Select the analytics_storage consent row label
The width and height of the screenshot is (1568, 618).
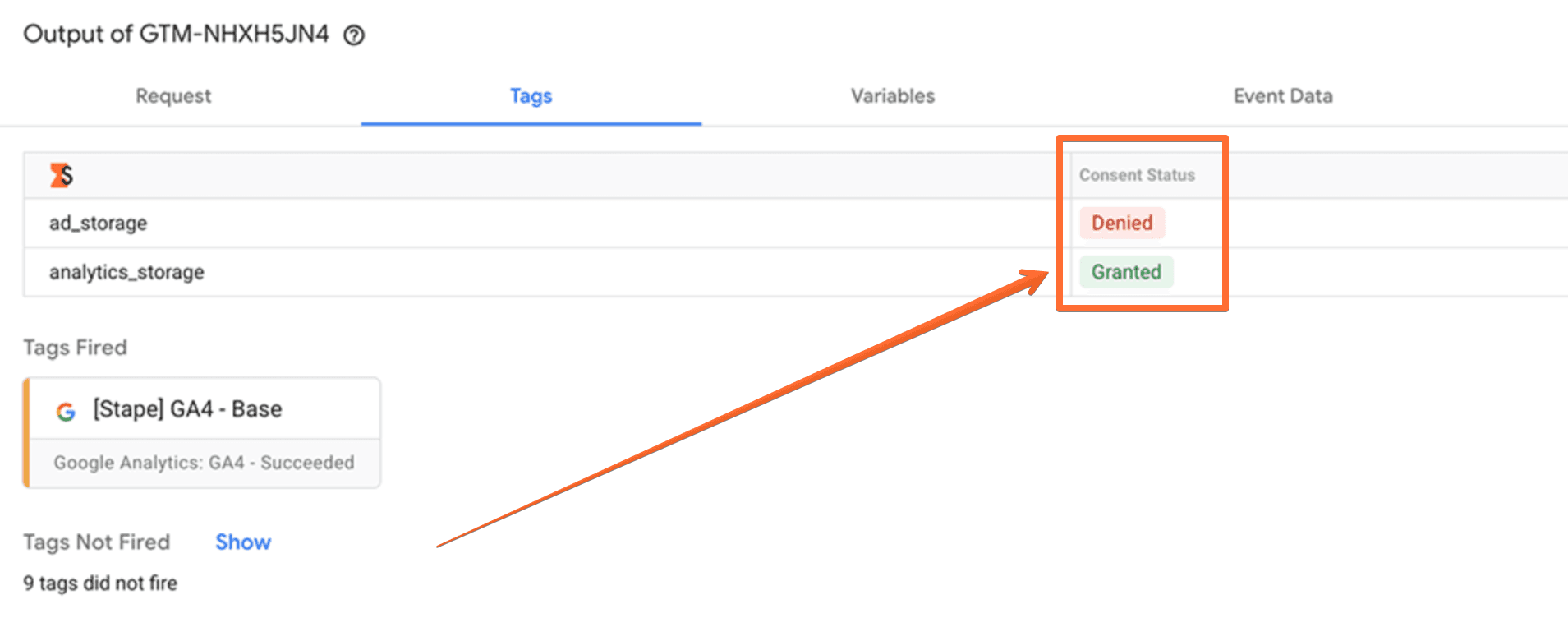point(126,273)
